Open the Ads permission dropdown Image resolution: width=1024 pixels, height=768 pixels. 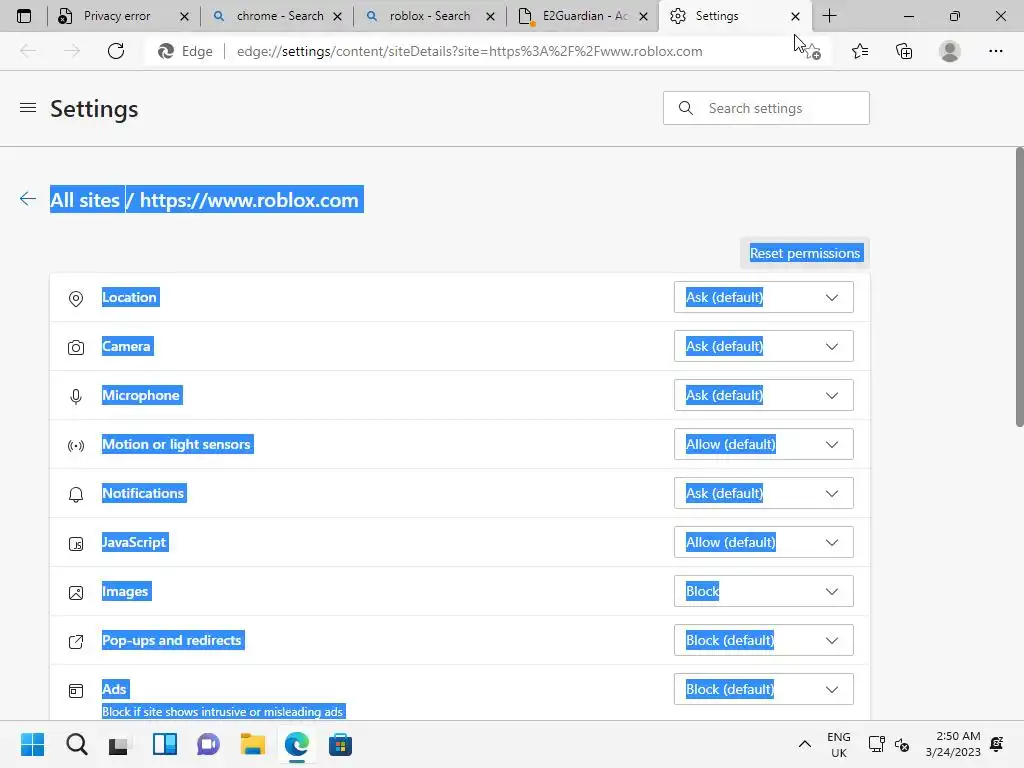click(x=763, y=689)
